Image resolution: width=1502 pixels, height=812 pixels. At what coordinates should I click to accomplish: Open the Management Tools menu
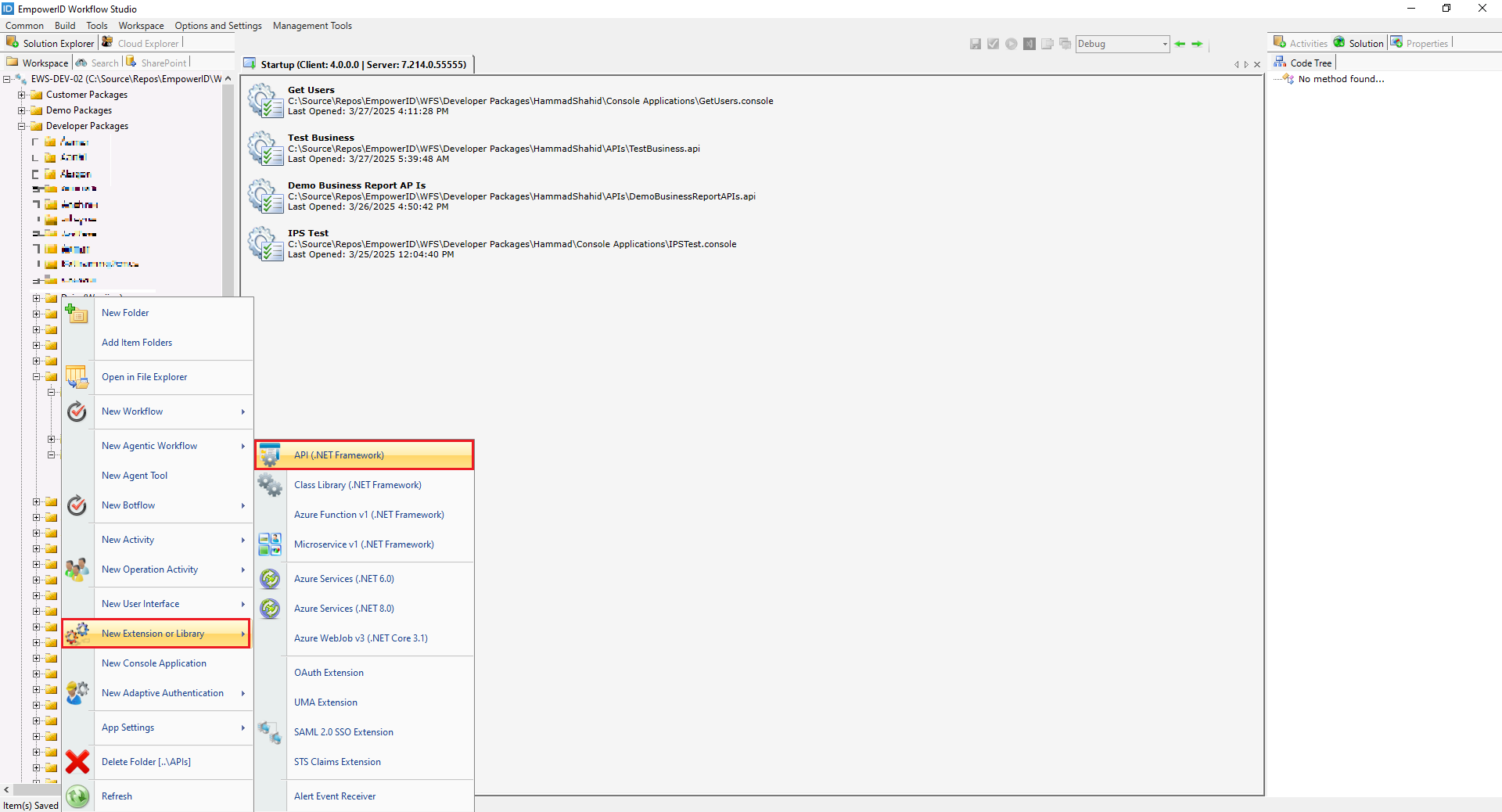(312, 26)
